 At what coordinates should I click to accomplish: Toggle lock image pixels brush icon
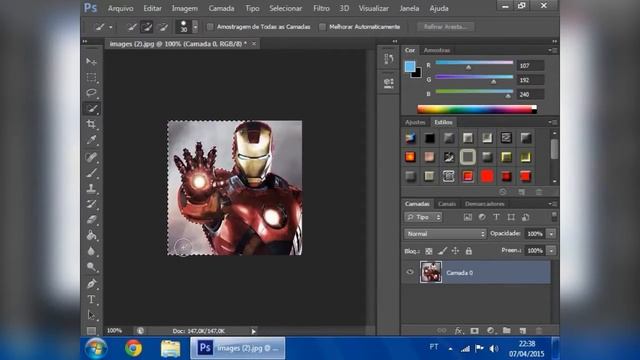coord(442,251)
